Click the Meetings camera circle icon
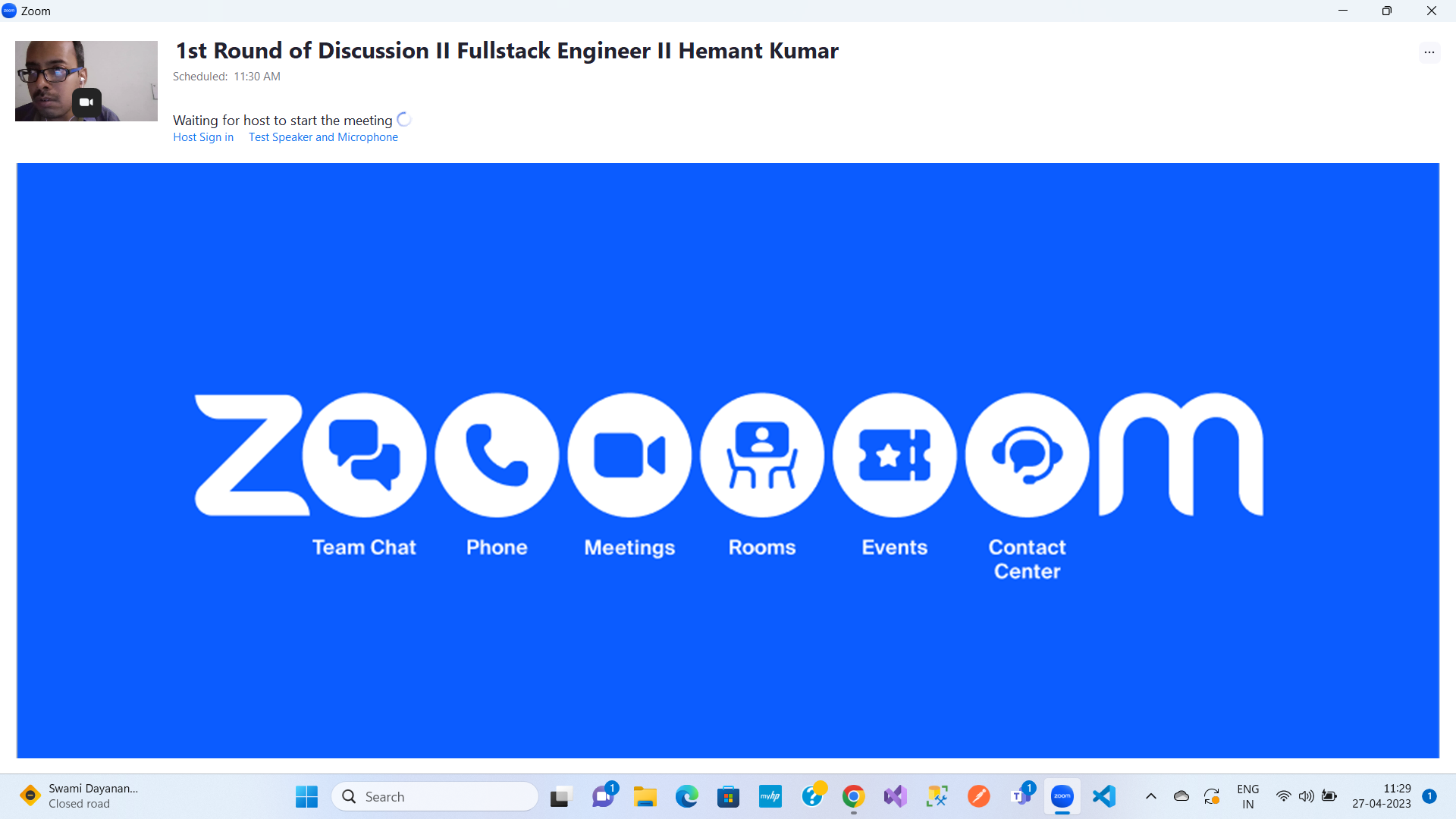Viewport: 1456px width, 819px height. click(629, 455)
